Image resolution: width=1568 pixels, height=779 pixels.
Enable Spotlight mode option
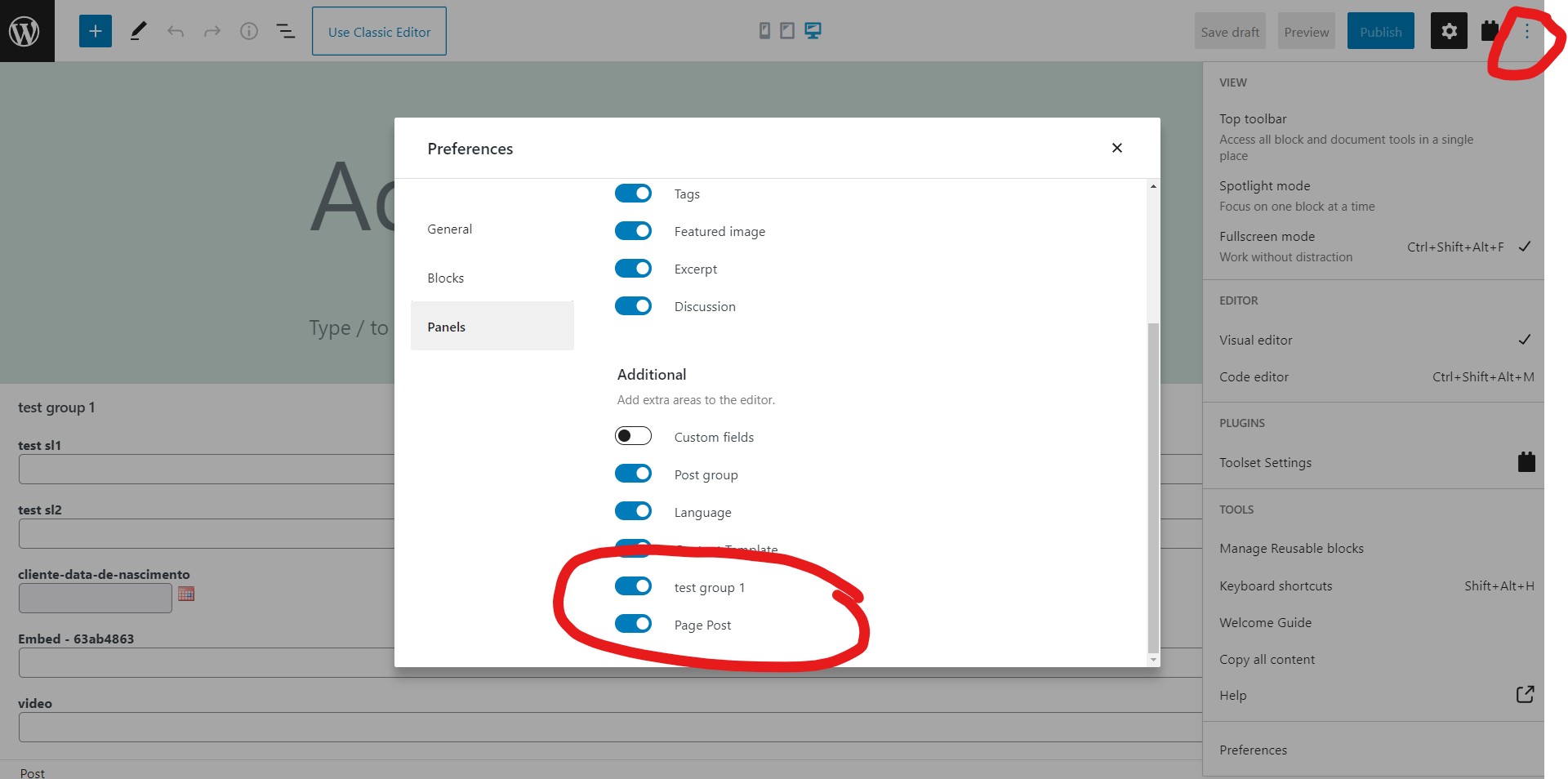point(1374,195)
